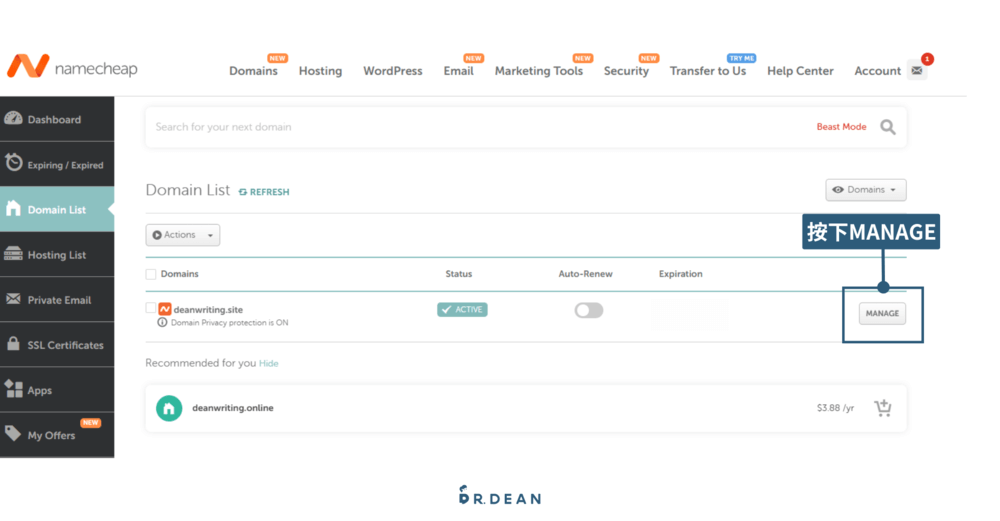
Task: Open the Hosting menu
Action: [320, 71]
